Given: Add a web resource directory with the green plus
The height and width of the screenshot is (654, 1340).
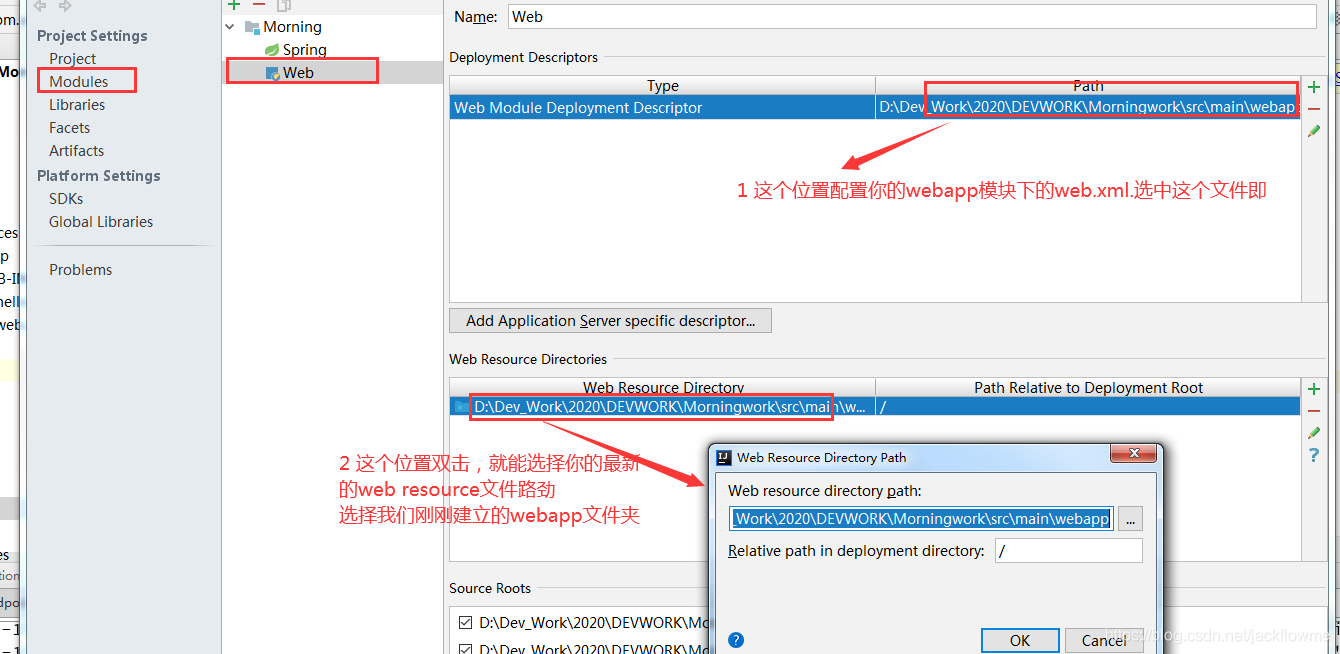Looking at the screenshot, I should 1314,389.
